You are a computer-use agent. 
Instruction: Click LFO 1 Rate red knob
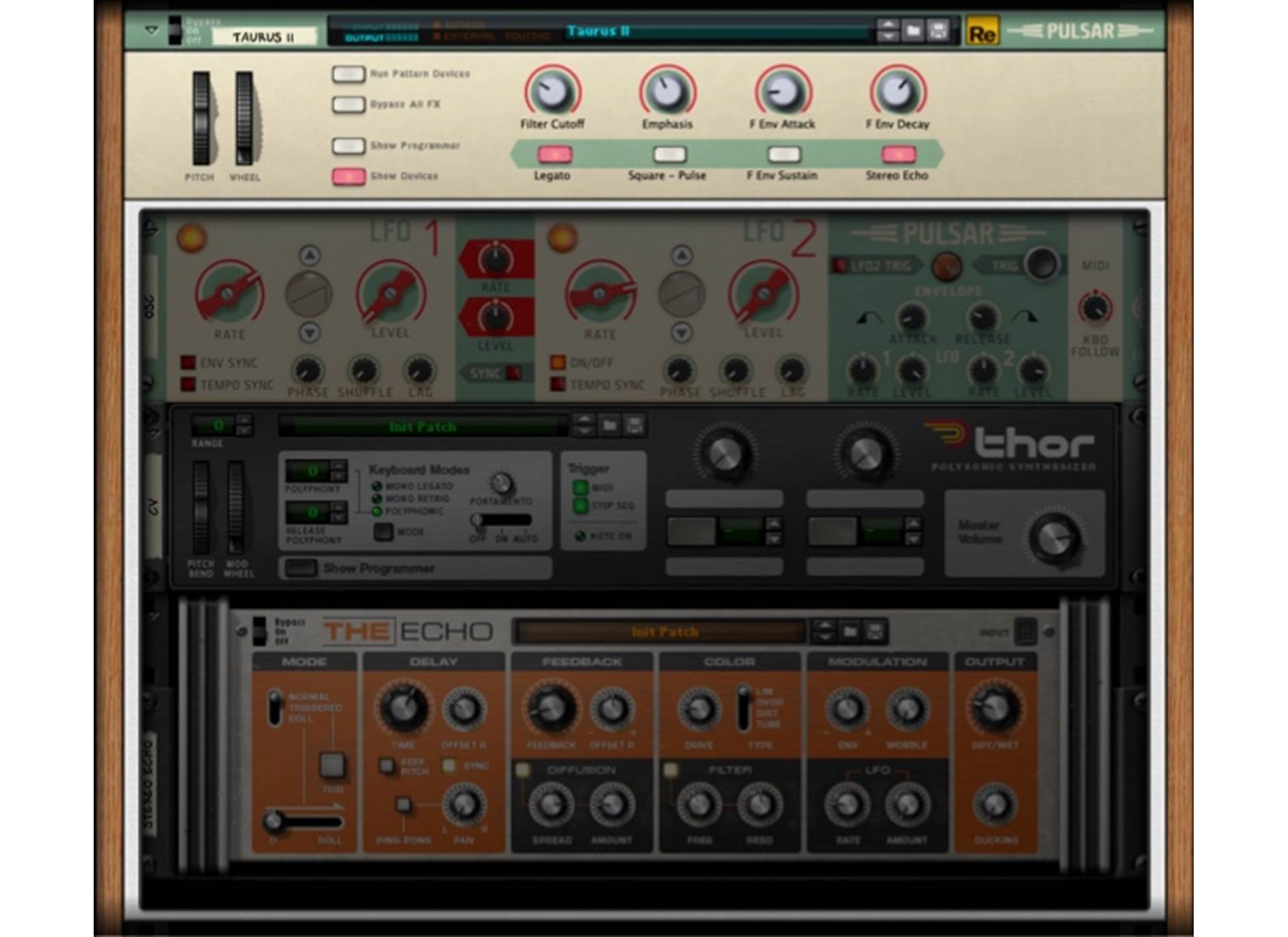pyautogui.click(x=228, y=293)
